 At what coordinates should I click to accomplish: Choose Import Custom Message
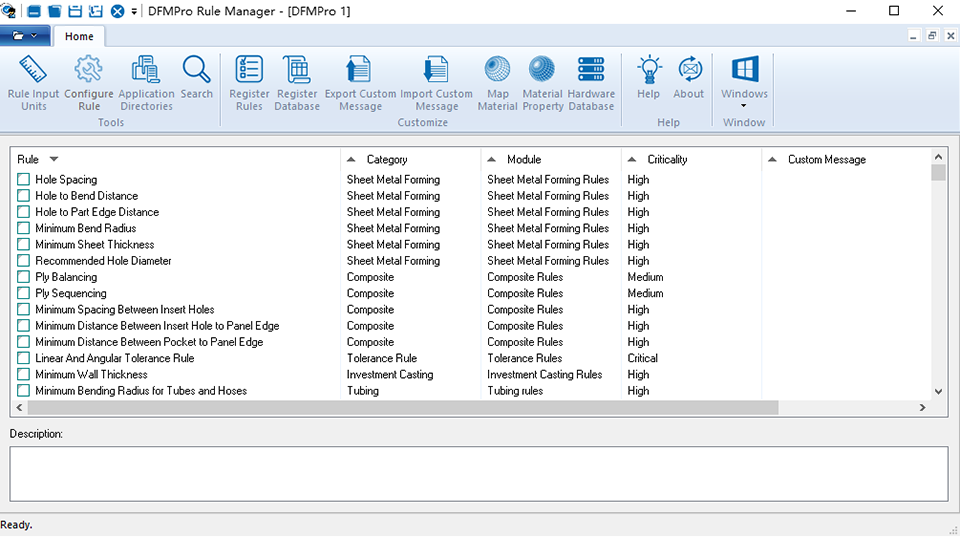click(x=437, y=83)
